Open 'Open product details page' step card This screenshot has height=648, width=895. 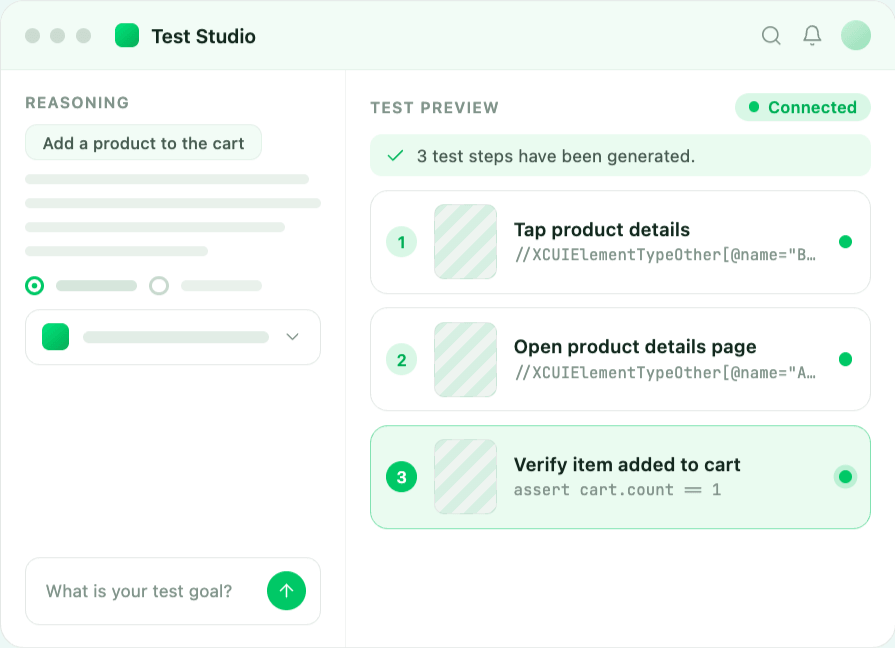coord(620,359)
